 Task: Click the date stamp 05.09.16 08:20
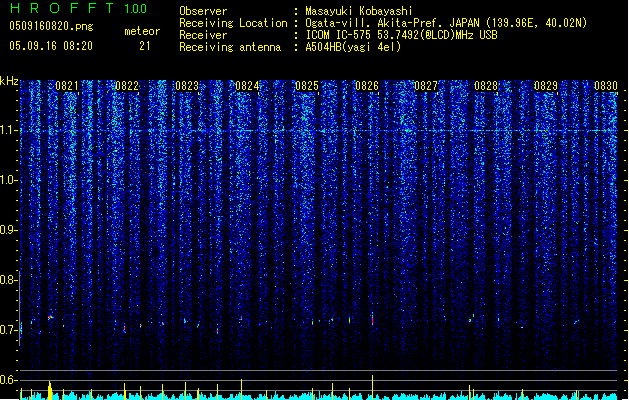tap(51, 46)
